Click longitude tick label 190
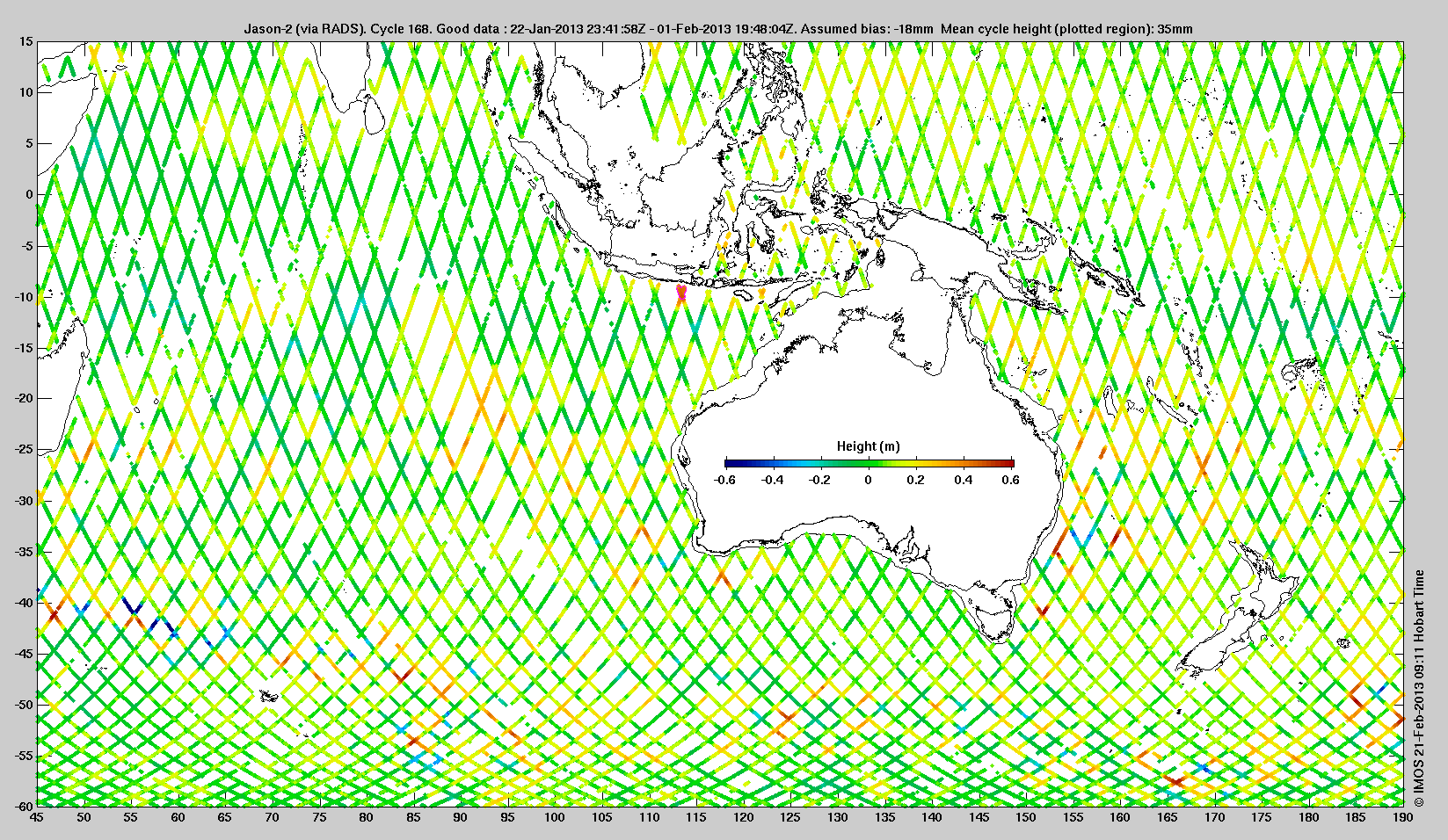The height and width of the screenshot is (840, 1448). pos(1403,817)
